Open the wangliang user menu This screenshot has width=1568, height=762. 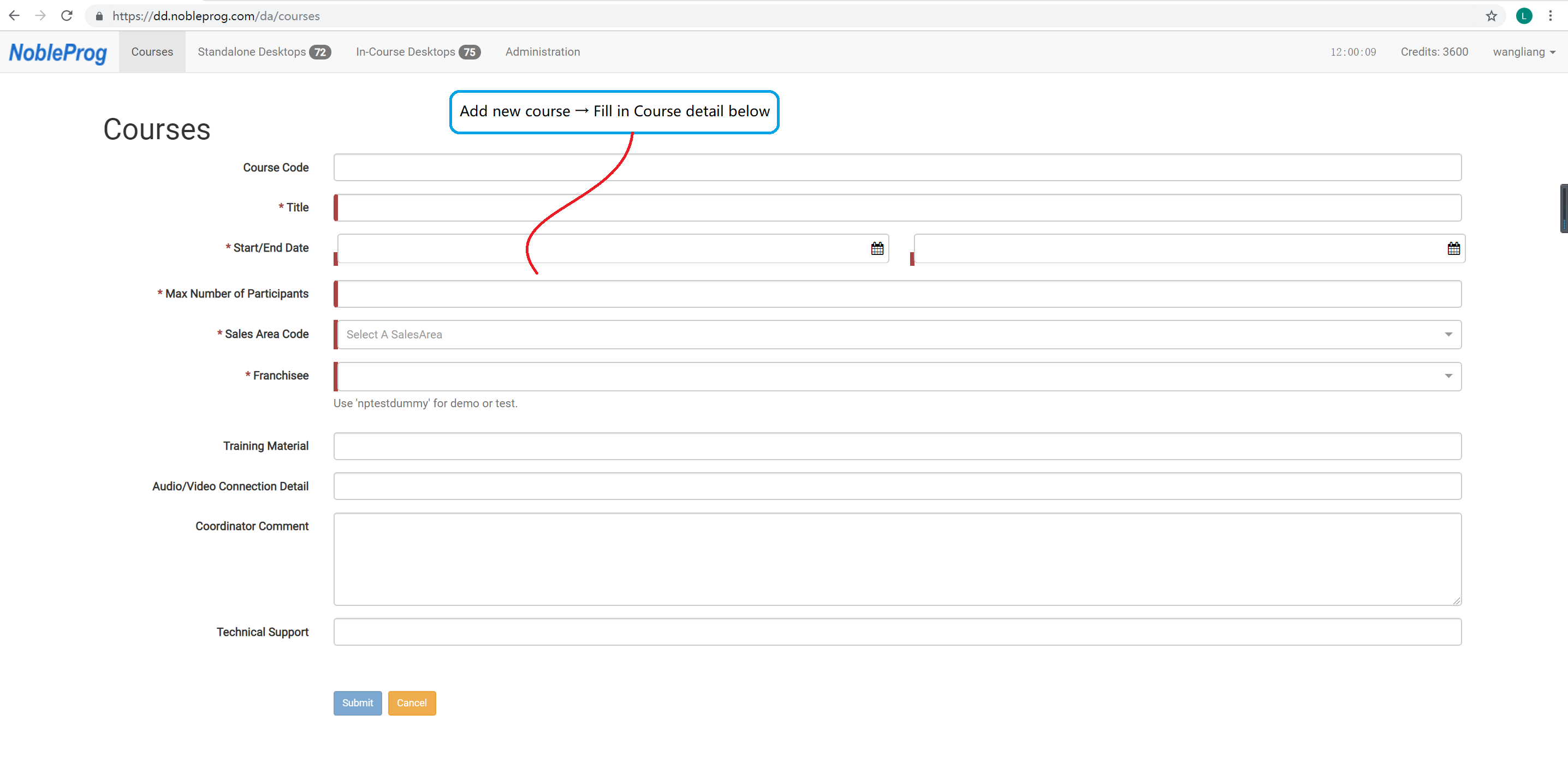(1524, 52)
